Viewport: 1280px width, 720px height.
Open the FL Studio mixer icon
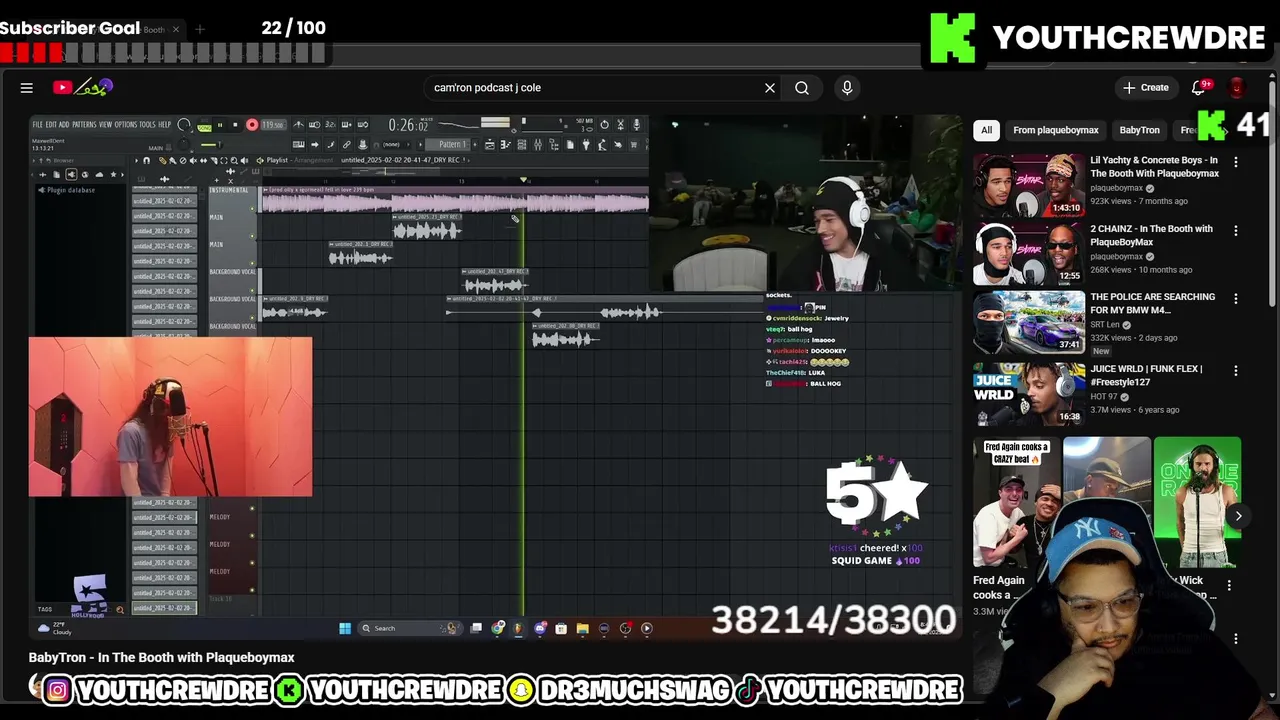pos(538,145)
